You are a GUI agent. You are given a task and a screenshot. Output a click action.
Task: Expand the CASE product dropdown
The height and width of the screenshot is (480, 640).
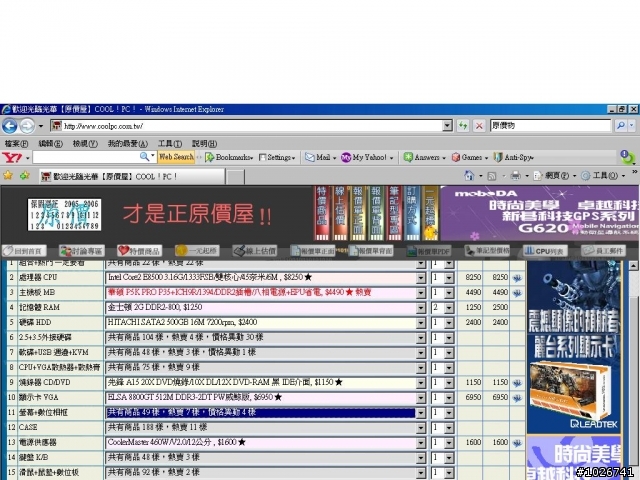(x=420, y=428)
